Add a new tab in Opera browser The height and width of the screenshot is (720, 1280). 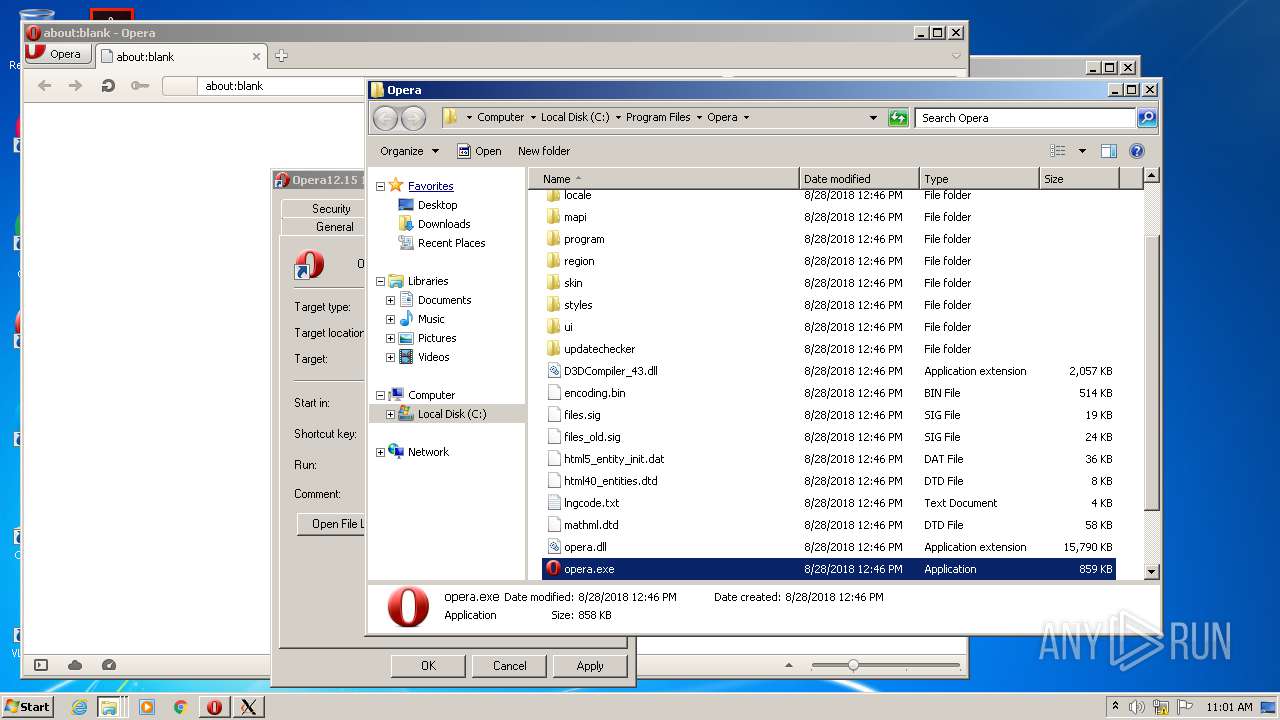pos(281,56)
